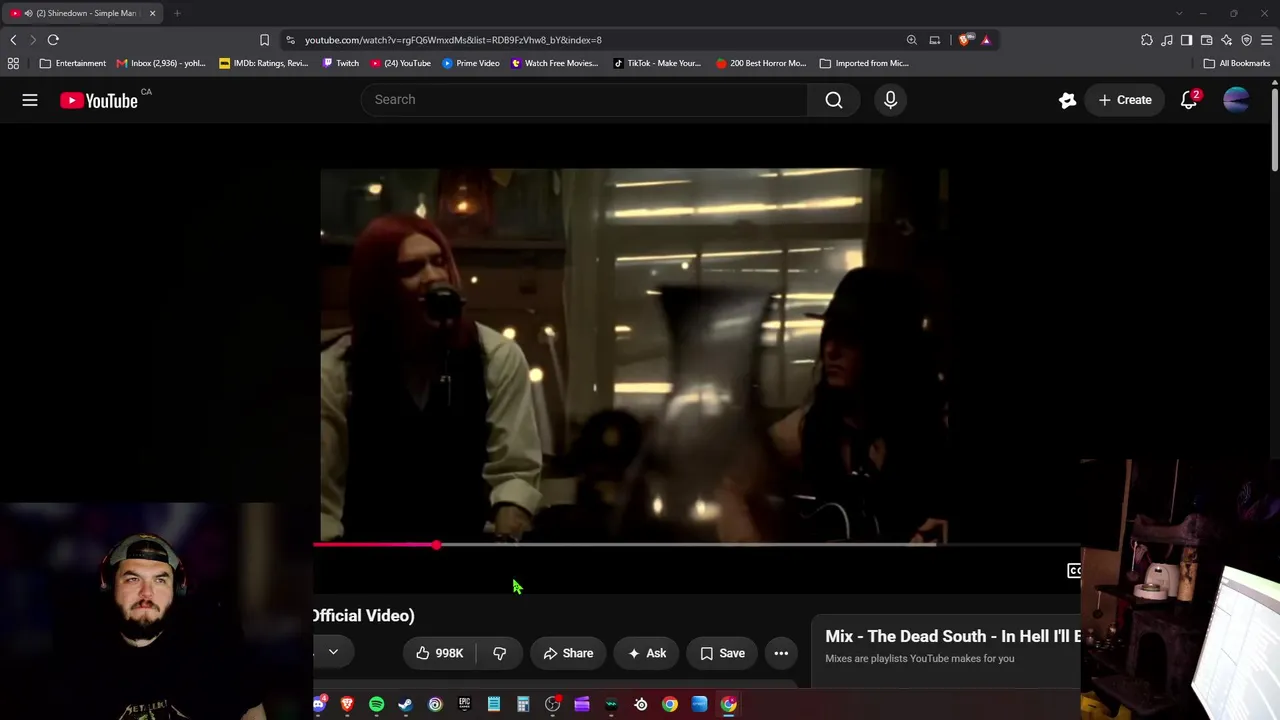Screen dimensions: 1280x720
Task: Toggle the browser sidebar panel
Action: coord(1187,40)
